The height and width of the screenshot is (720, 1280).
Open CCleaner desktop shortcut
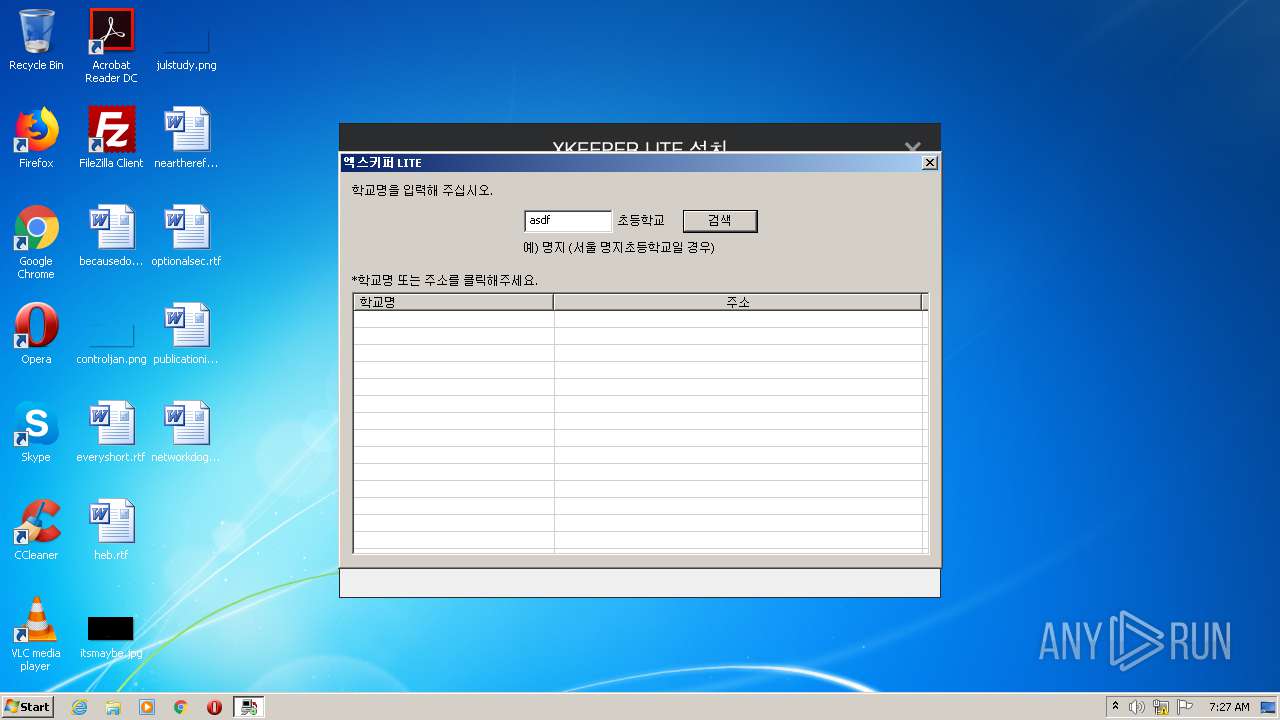click(36, 530)
